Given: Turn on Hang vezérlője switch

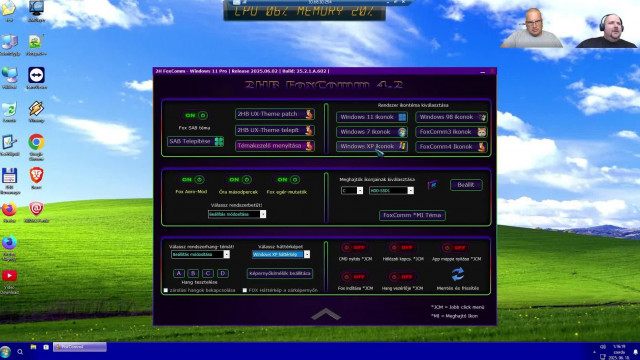Looking at the screenshot, I should 402,277.
